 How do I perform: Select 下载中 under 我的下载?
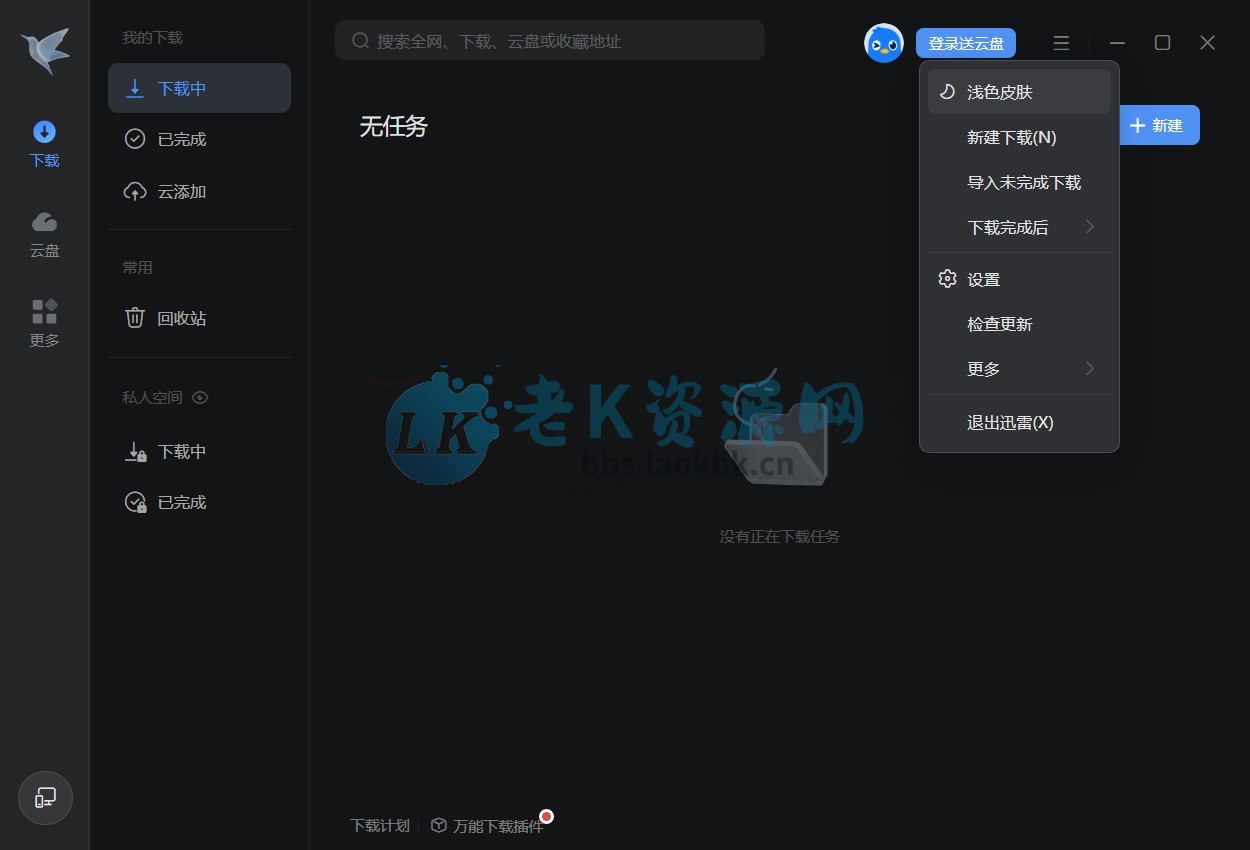(x=199, y=88)
